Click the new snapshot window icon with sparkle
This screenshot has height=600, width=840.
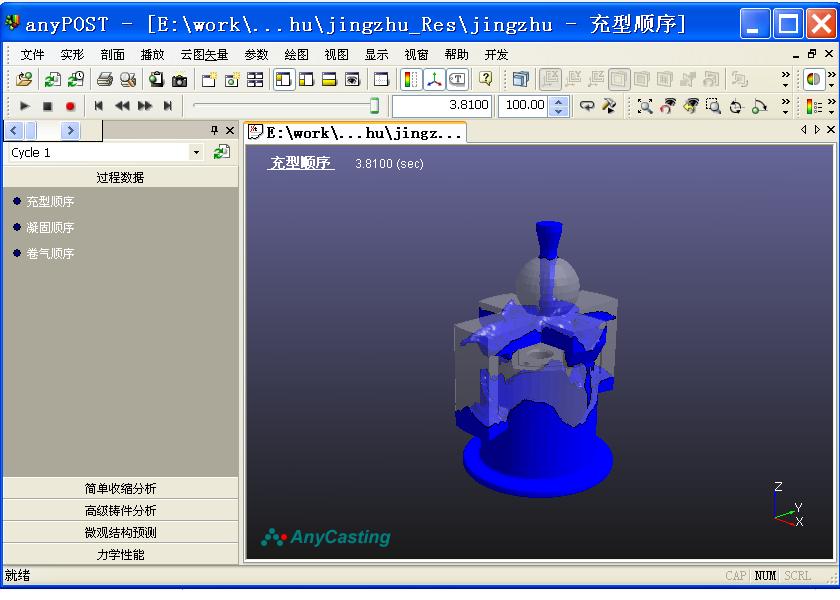(x=232, y=80)
